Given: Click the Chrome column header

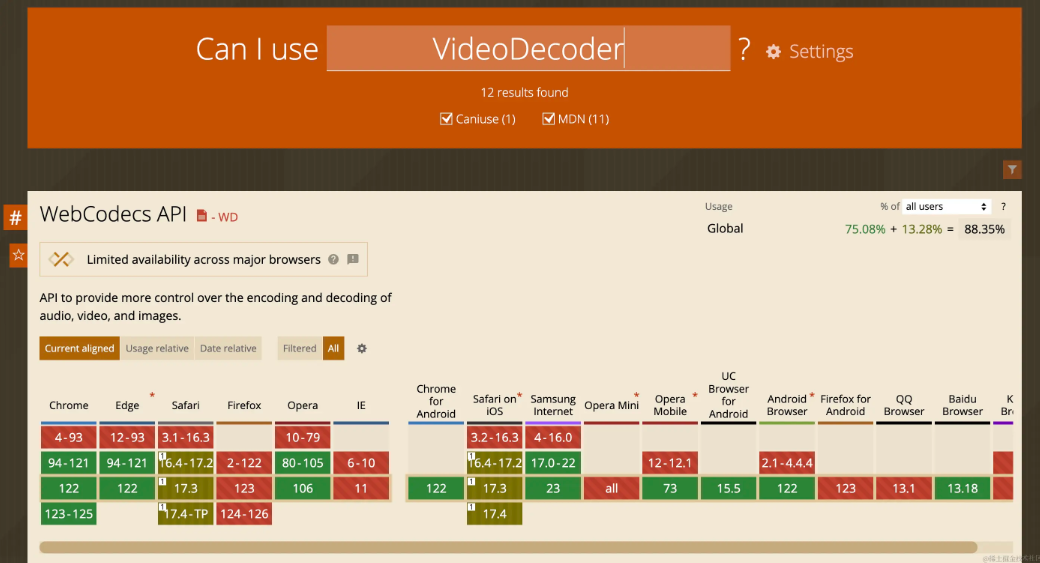Looking at the screenshot, I should coord(69,405).
